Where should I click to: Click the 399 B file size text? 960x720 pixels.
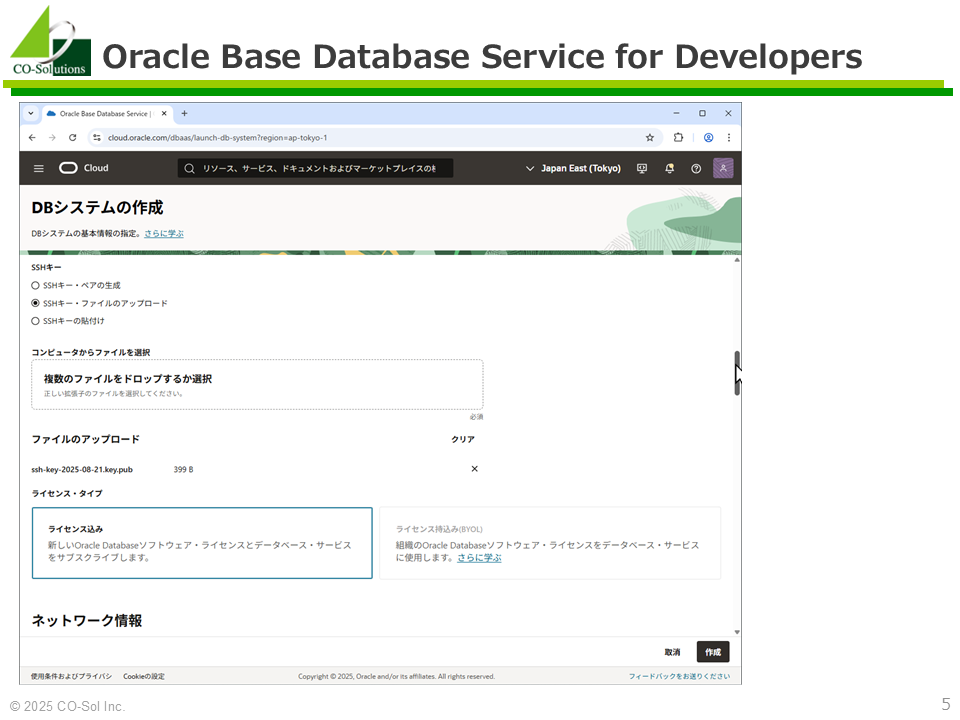click(183, 470)
